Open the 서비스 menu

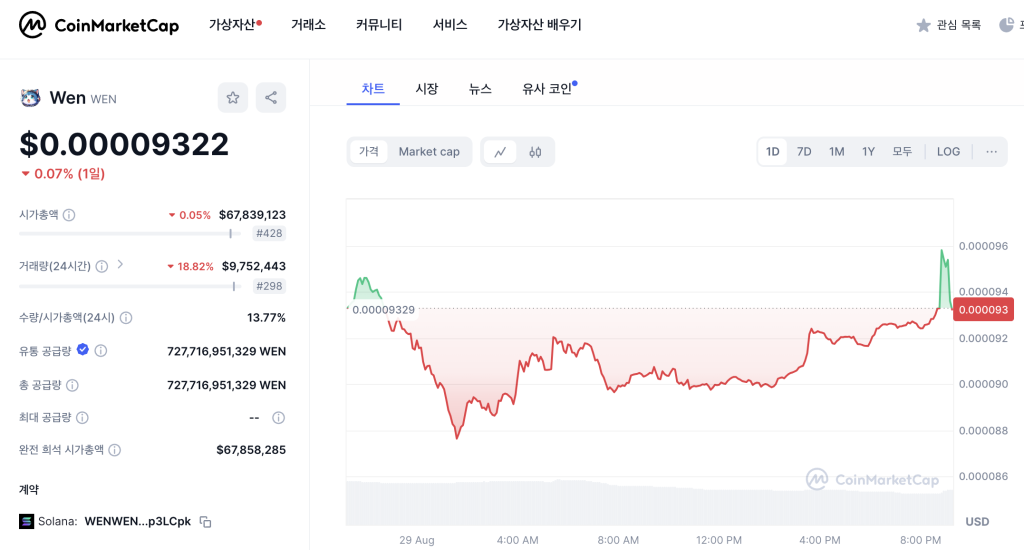(450, 25)
